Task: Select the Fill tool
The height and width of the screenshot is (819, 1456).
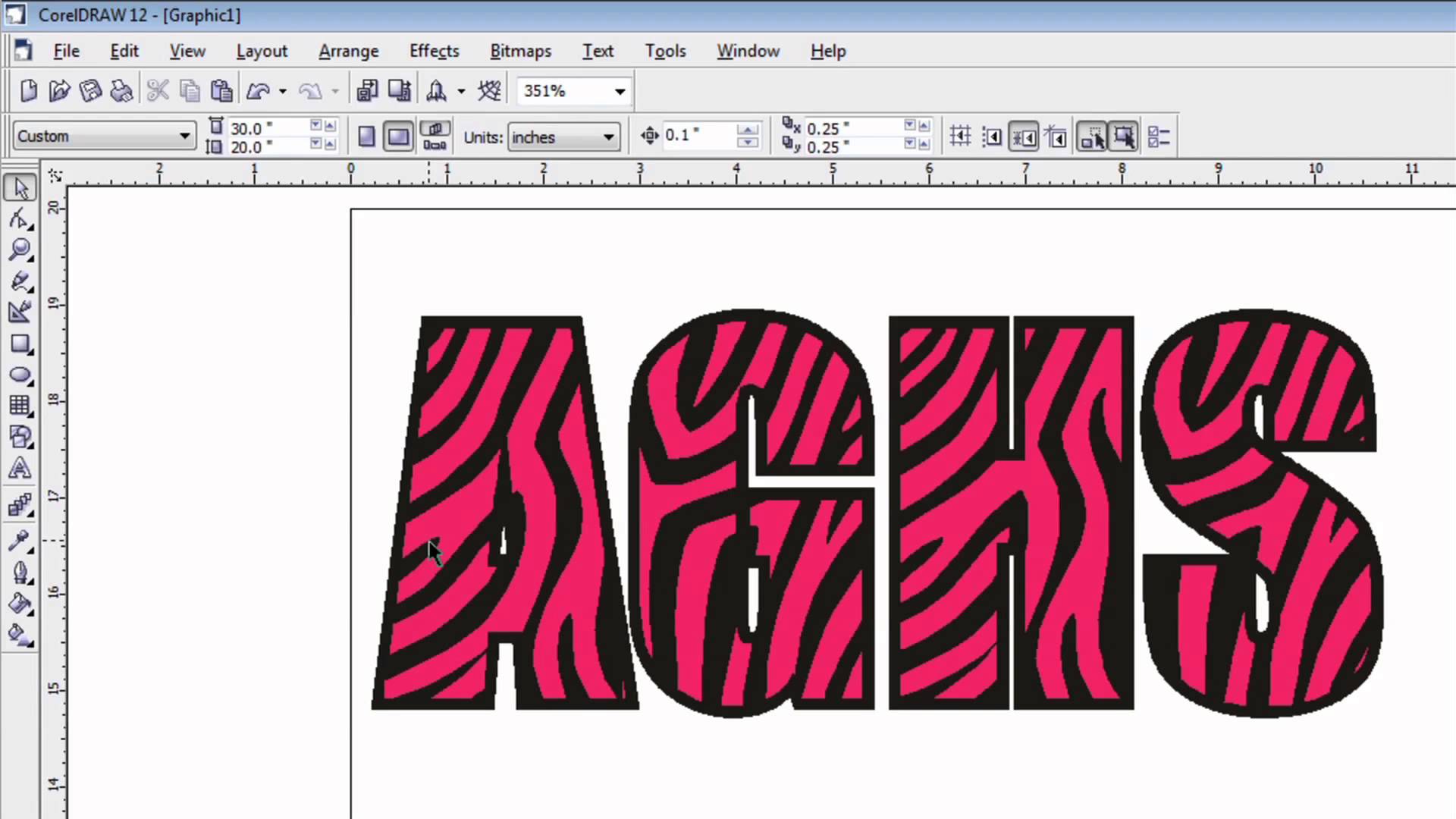Action: [20, 604]
